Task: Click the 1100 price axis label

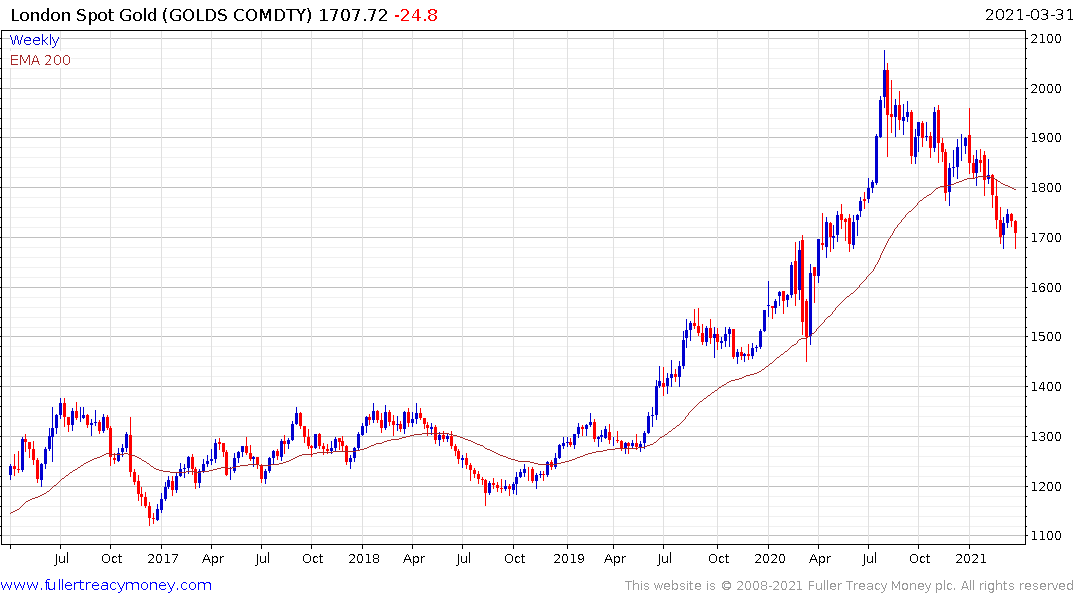Action: click(1046, 536)
